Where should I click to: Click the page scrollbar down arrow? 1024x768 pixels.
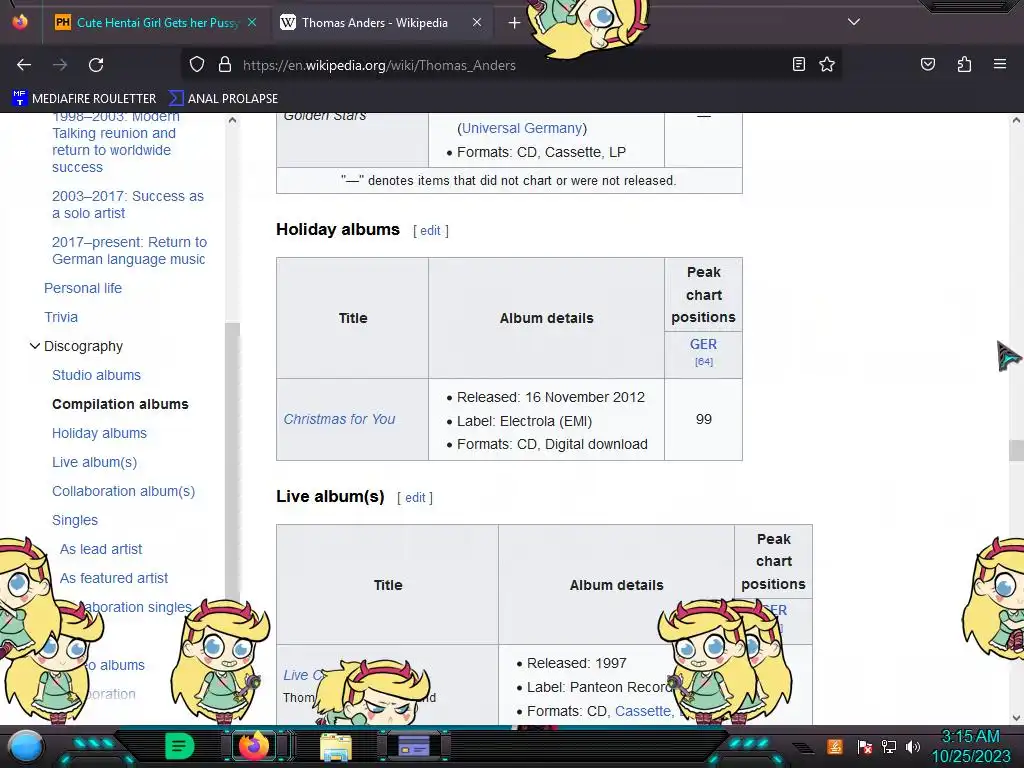pos(1016,718)
